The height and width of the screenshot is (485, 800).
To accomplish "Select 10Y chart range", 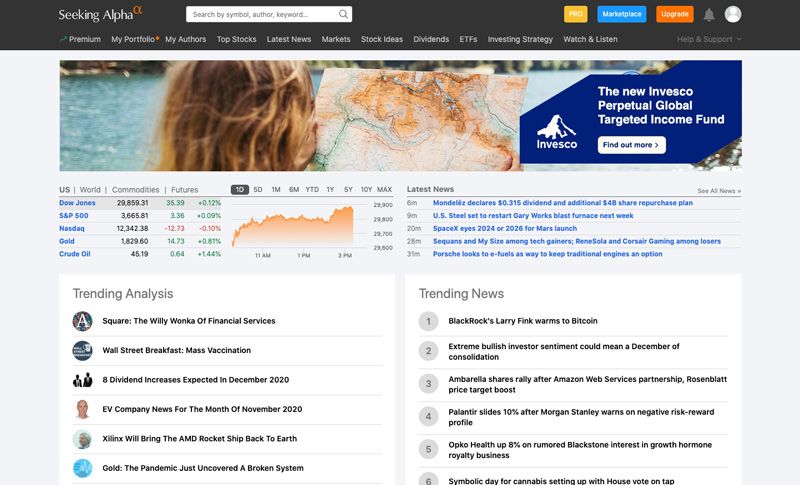I will (366, 190).
